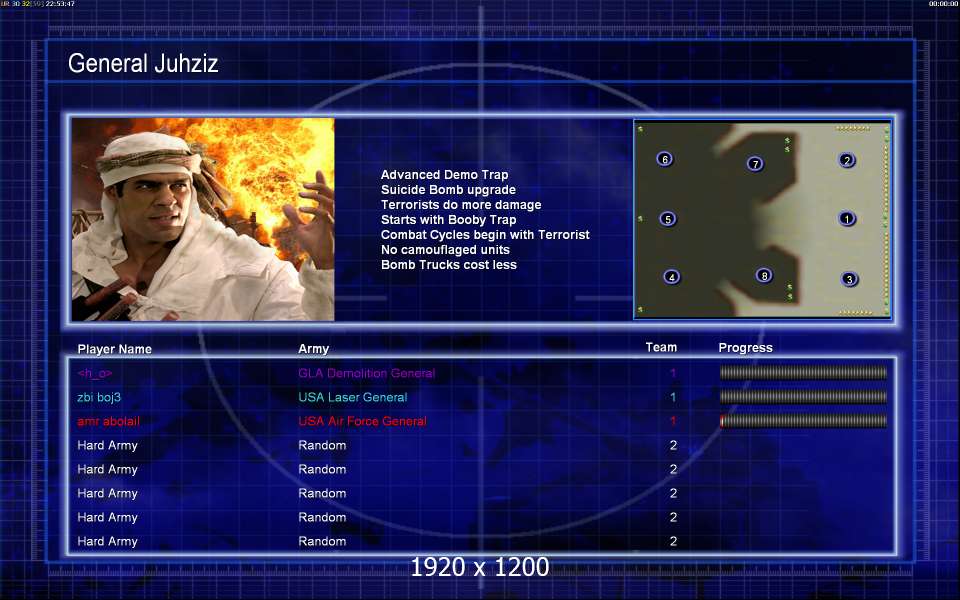Viewport: 960px width, 600px height.
Task: Click start position 8 on the minimap
Action: pyautogui.click(x=764, y=276)
